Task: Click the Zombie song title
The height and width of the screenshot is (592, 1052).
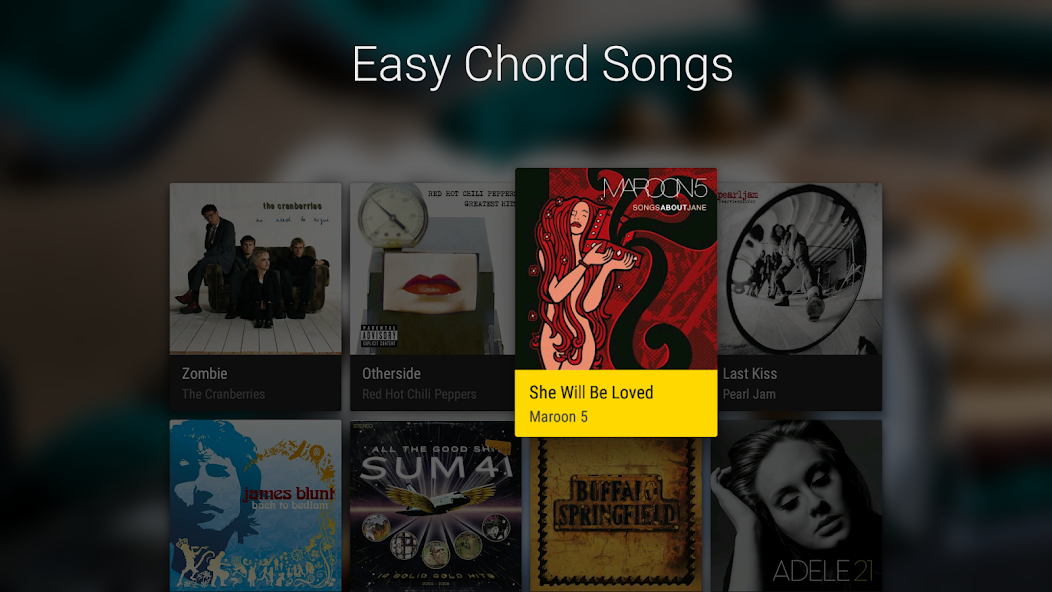Action: click(205, 374)
